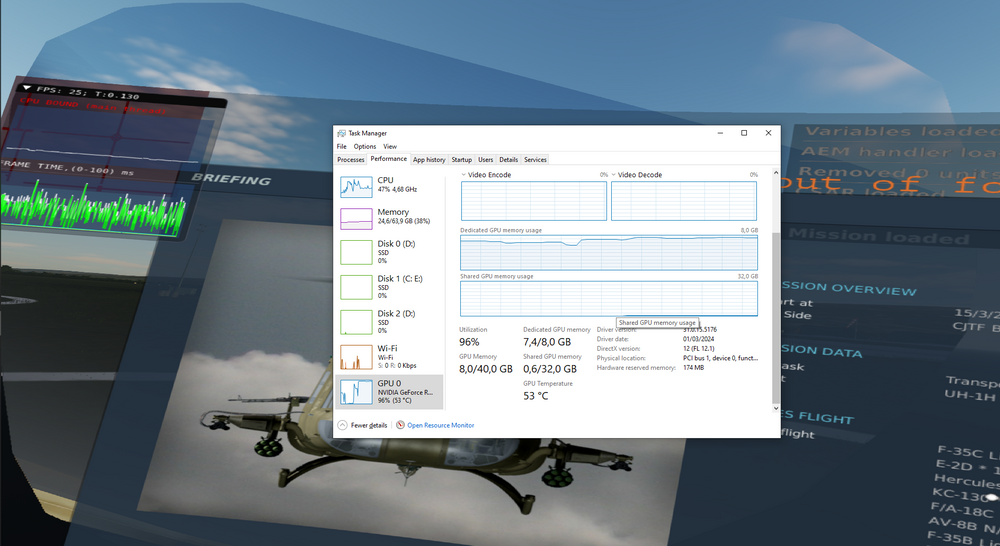Click the Resource Monitor icon
The height and width of the screenshot is (546, 1000).
pyautogui.click(x=400, y=425)
